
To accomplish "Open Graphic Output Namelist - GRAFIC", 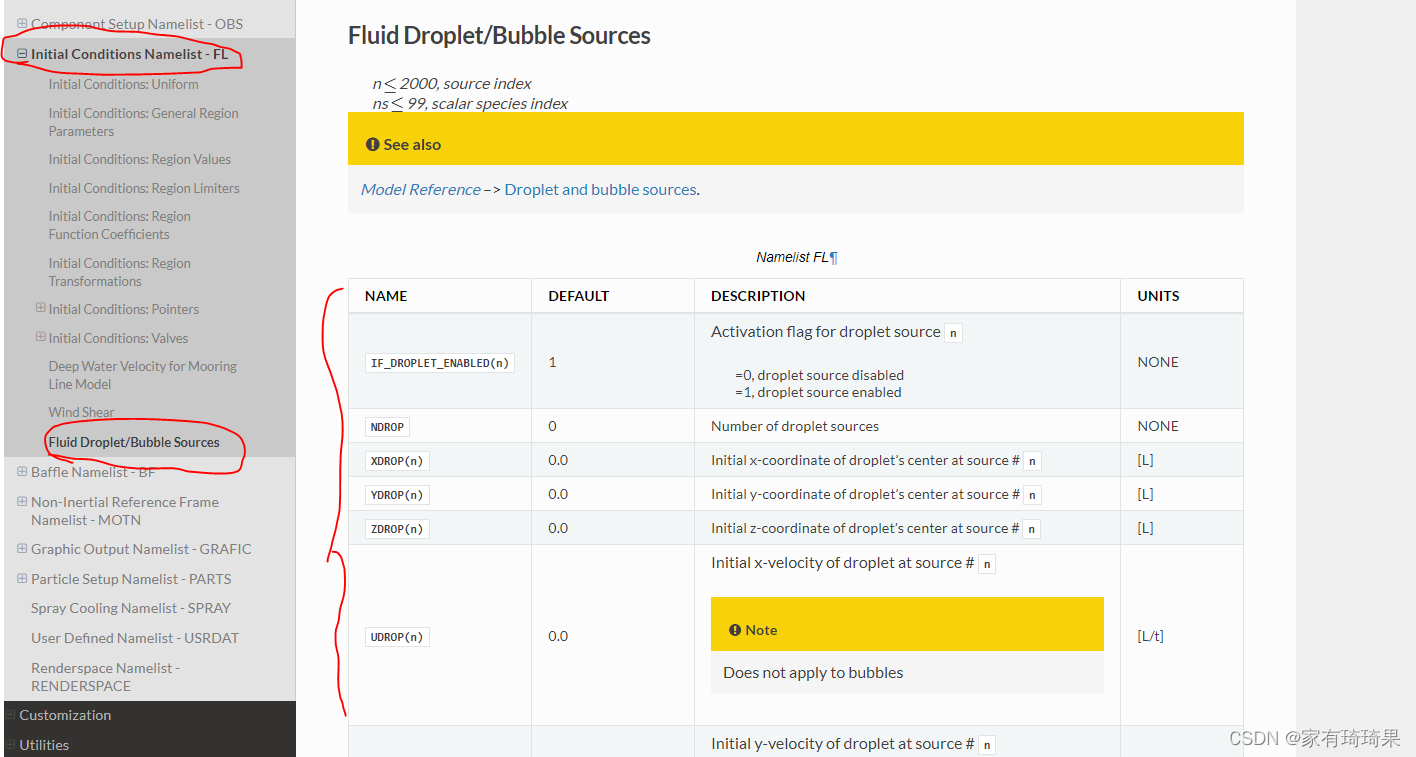I will [141, 549].
